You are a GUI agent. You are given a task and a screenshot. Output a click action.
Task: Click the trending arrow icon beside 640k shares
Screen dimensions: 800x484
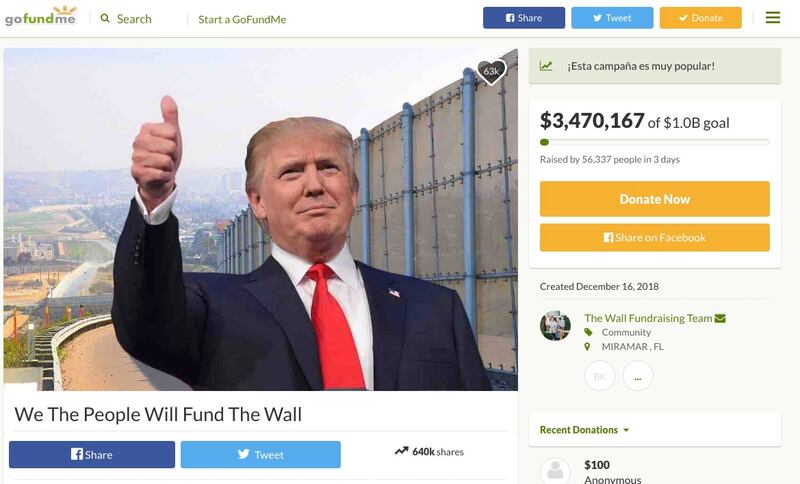coord(402,451)
